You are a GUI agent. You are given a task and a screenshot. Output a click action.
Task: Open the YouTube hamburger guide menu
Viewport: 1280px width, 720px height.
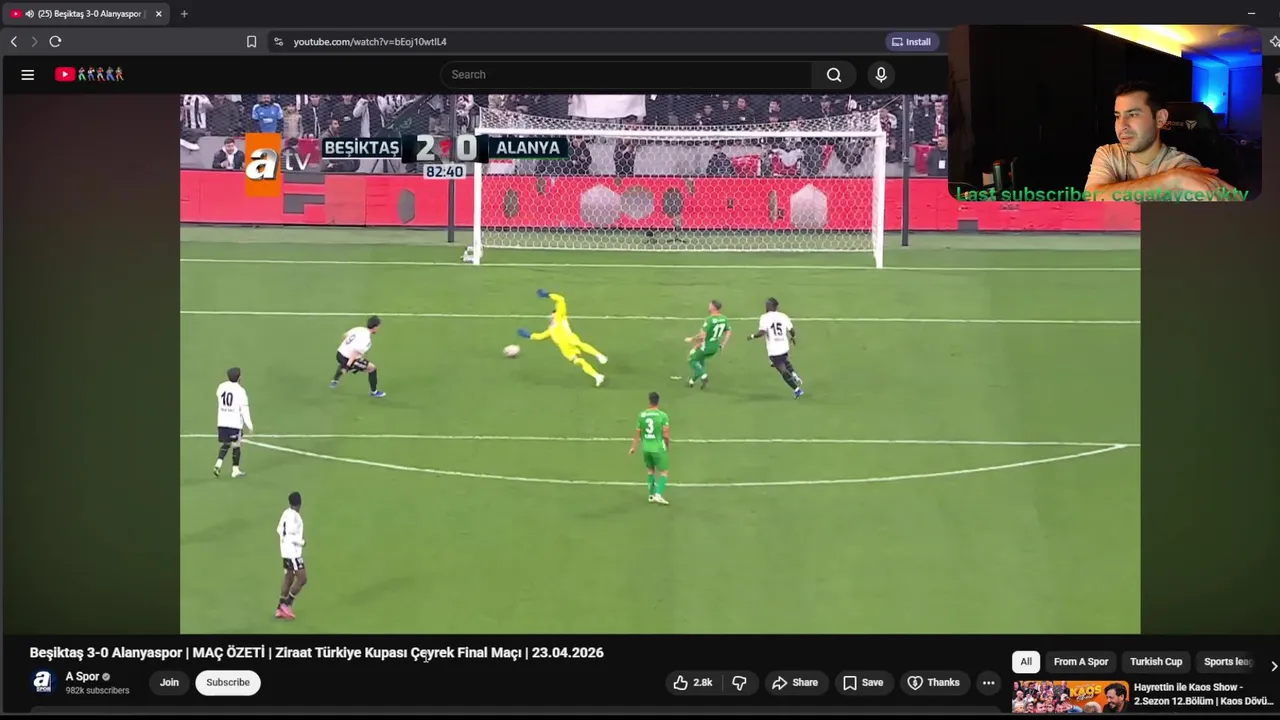pyautogui.click(x=28, y=74)
